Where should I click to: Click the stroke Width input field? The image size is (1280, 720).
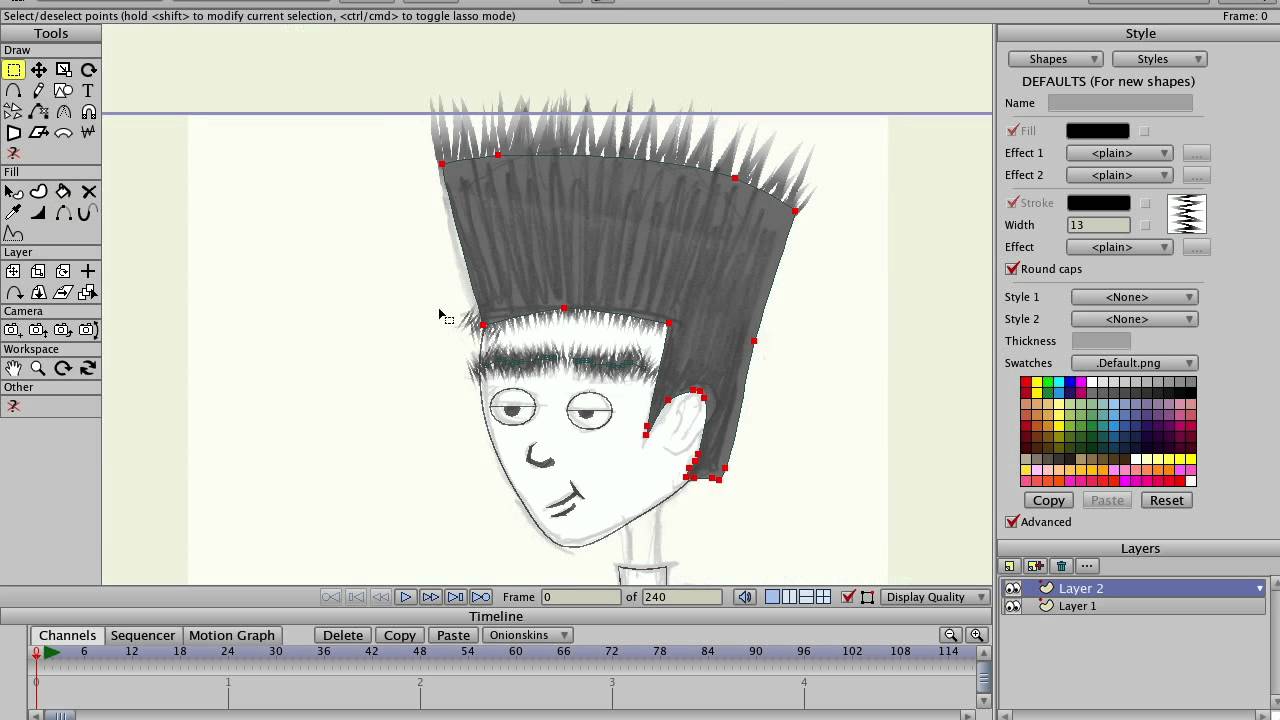click(x=1098, y=225)
